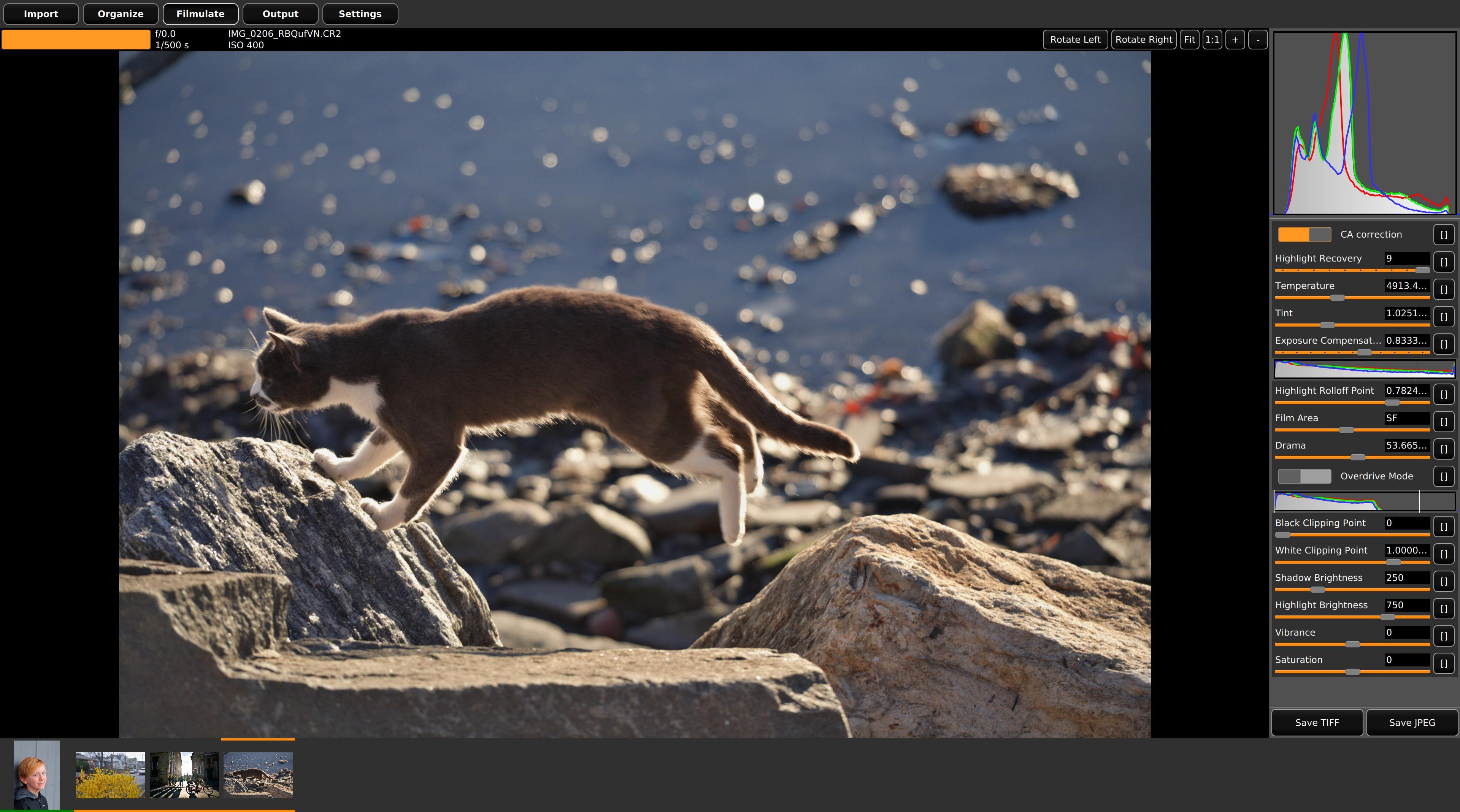Adjust the White Clipping Point slider

(1352, 562)
